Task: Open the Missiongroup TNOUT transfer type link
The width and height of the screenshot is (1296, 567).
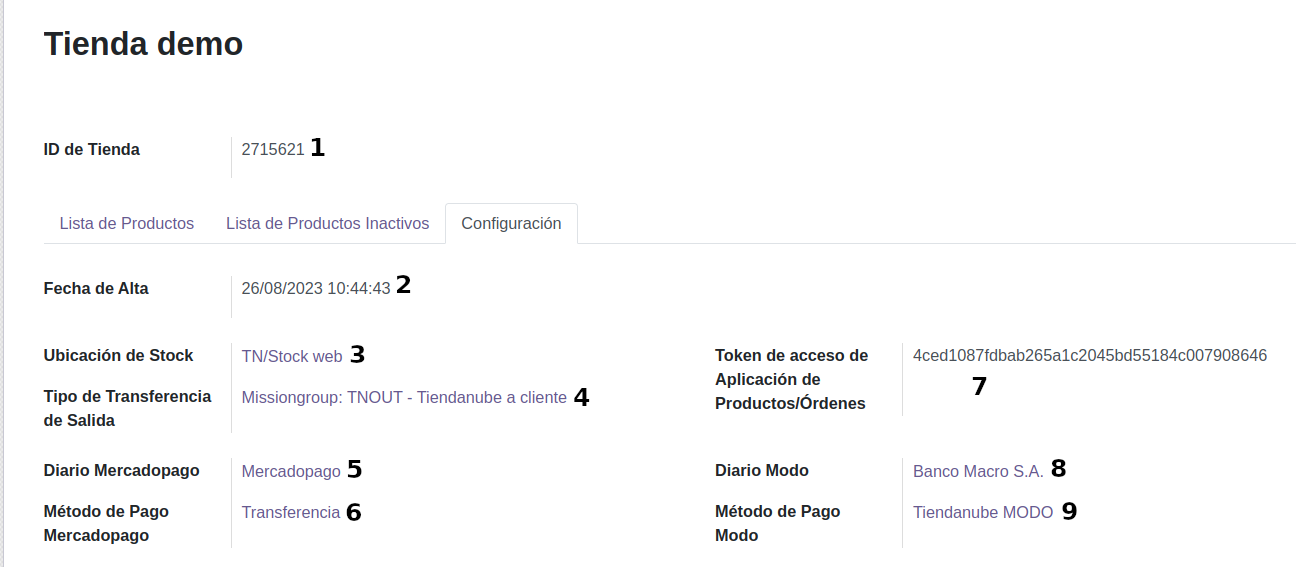Action: (404, 397)
